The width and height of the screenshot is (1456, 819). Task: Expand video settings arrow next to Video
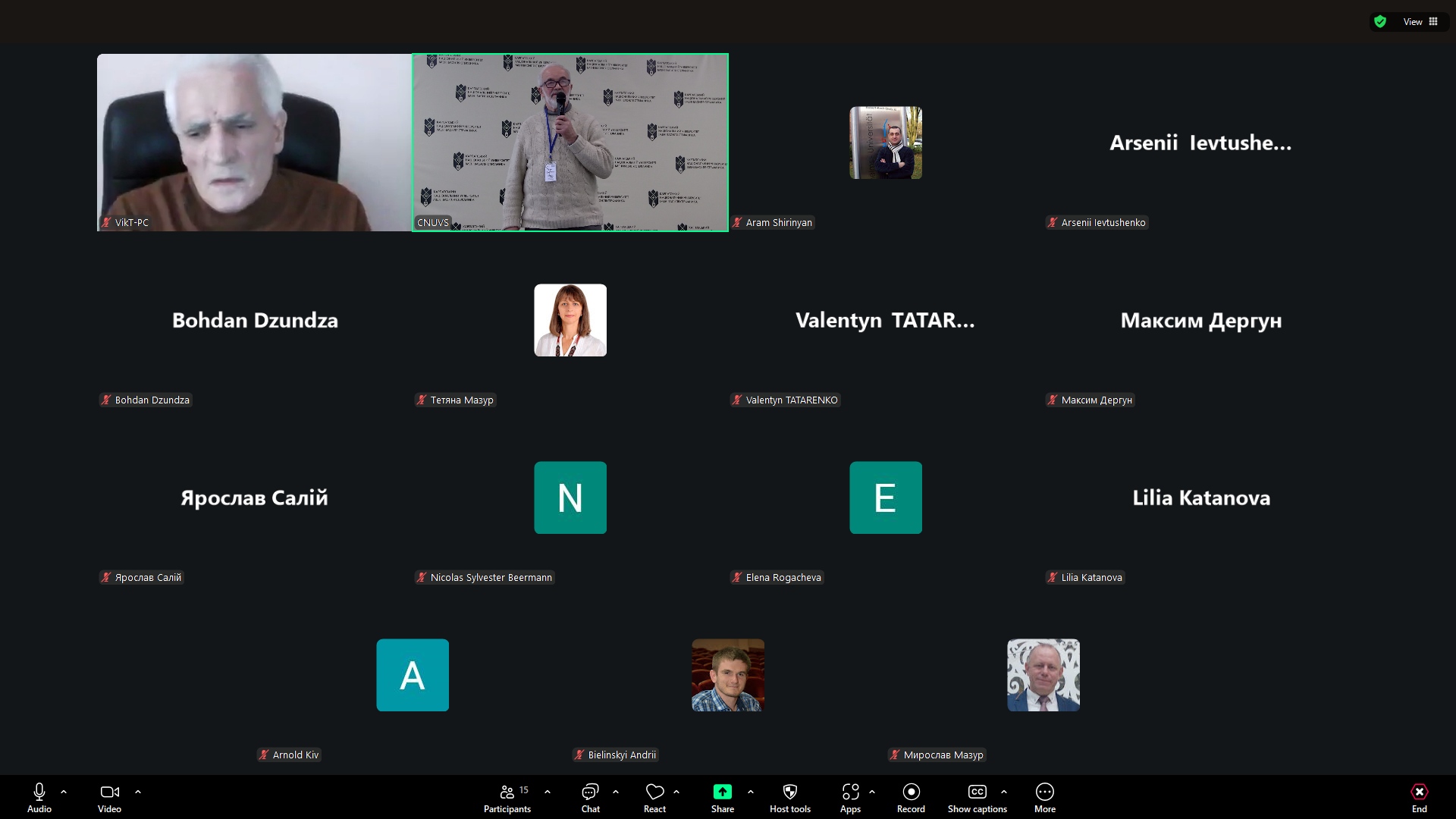(x=138, y=792)
